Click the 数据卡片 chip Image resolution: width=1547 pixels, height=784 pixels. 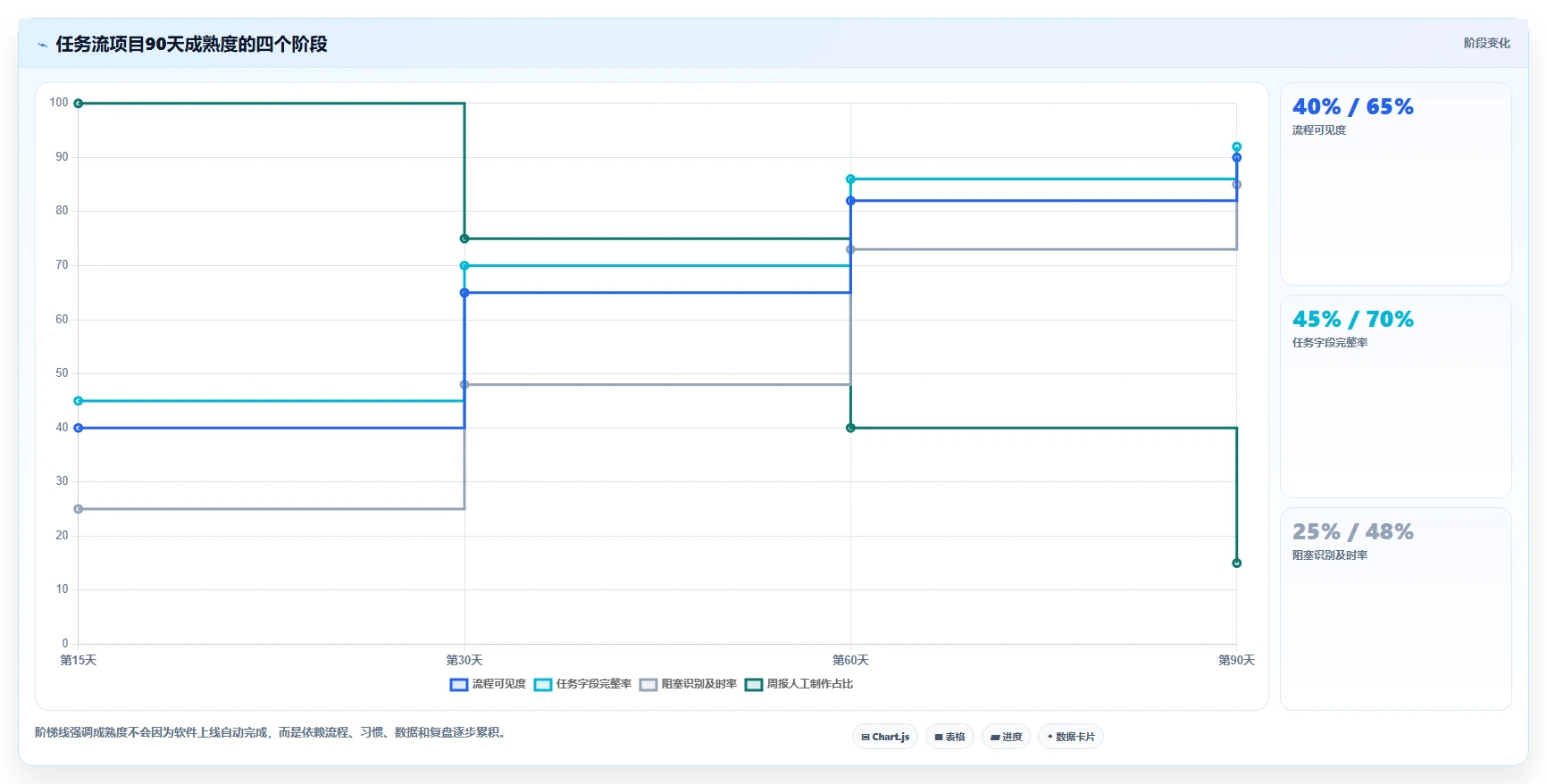(x=1070, y=737)
